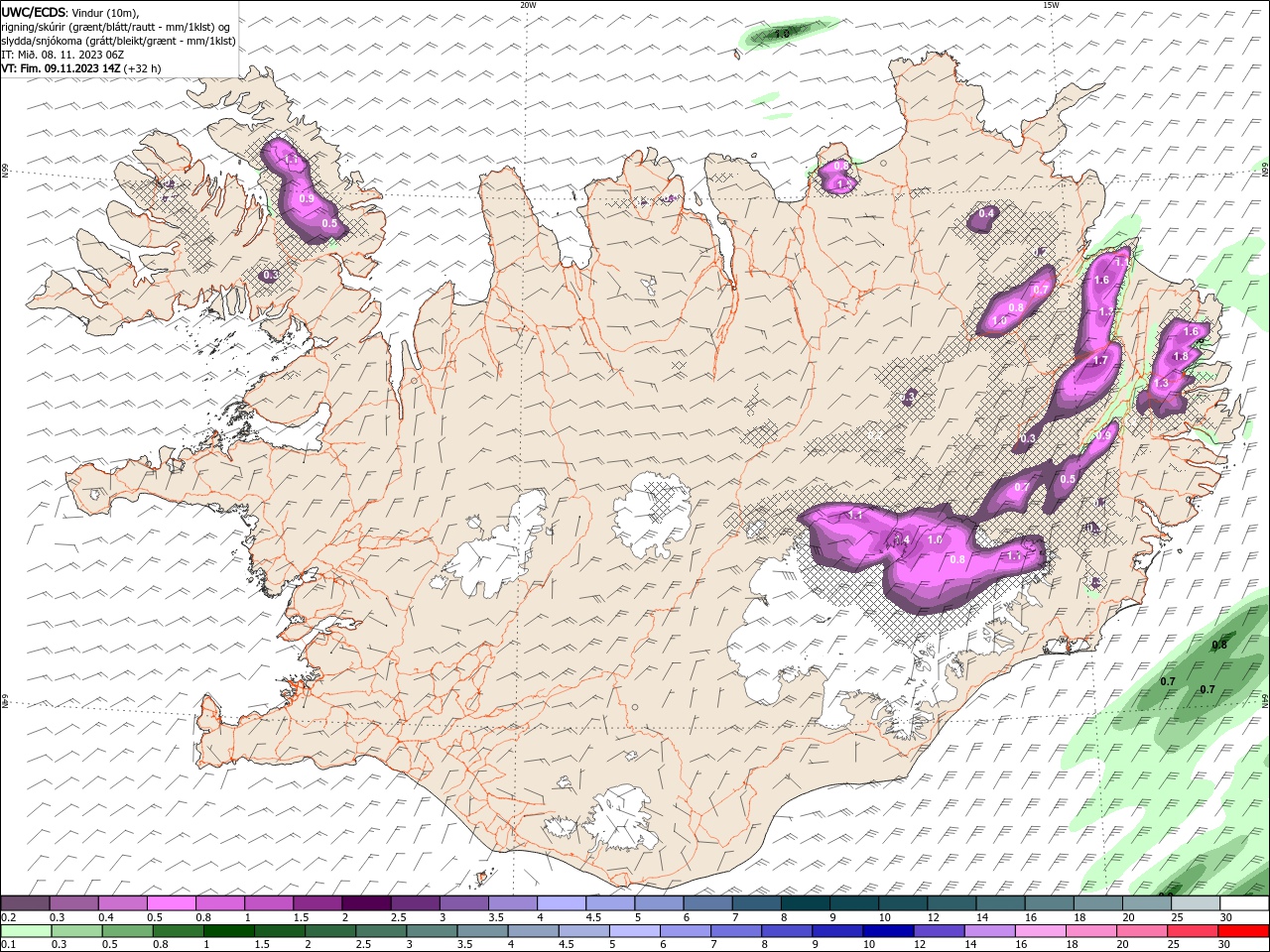Screen dimensions: 1270x952
Task: Pick the red 25–30 swatch in bottom scale
Action: [x=1192, y=931]
